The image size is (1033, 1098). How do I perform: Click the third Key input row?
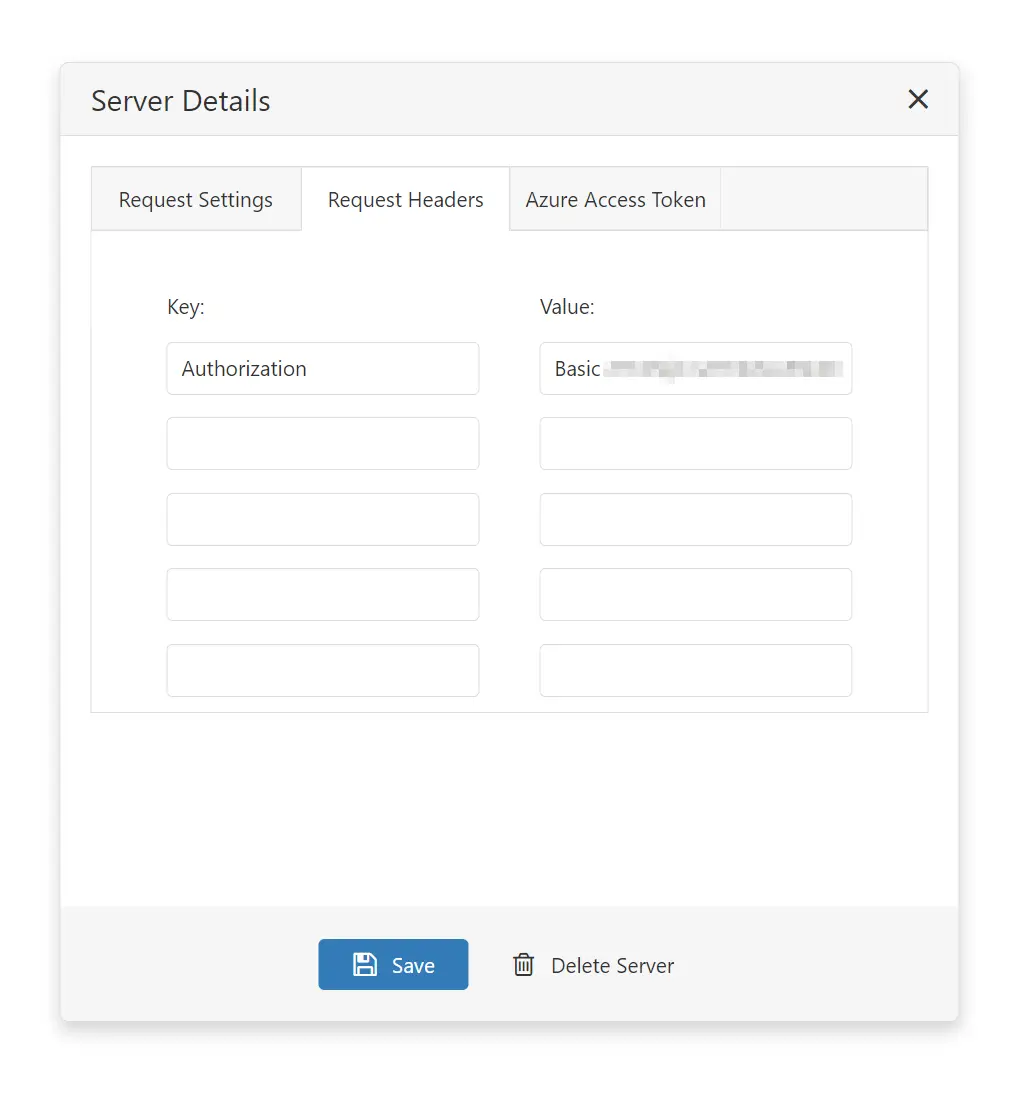click(322, 519)
